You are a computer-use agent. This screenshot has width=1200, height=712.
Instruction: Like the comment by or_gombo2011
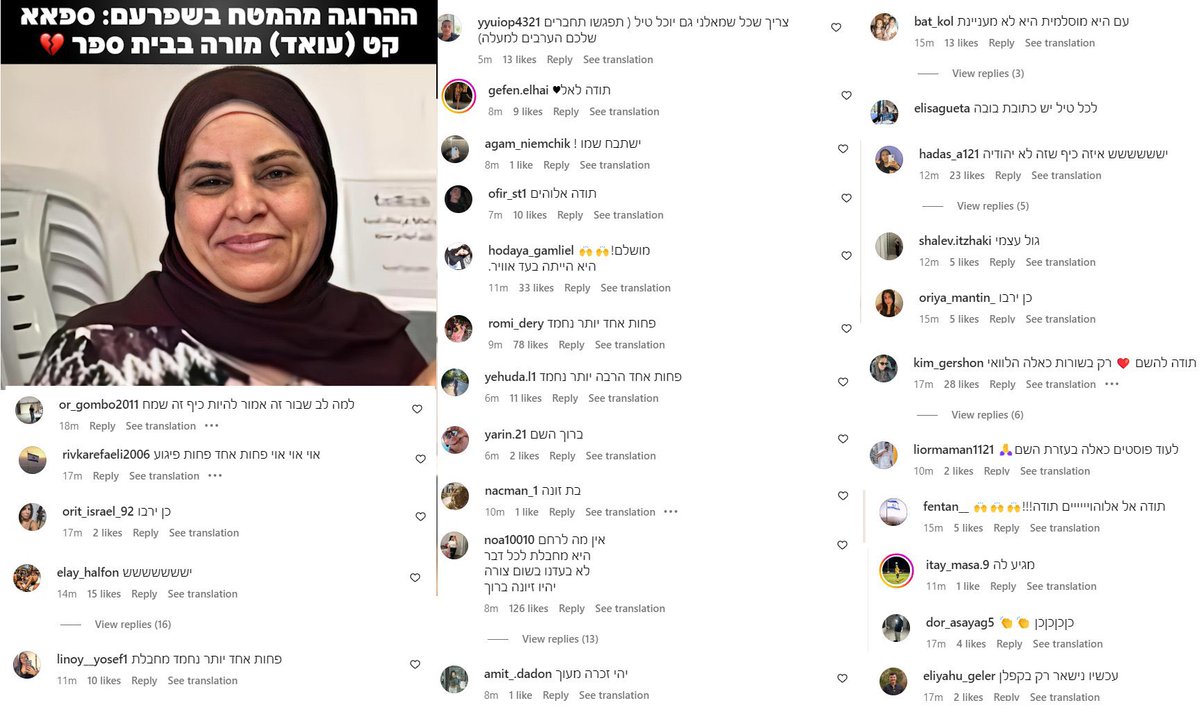tap(417, 409)
